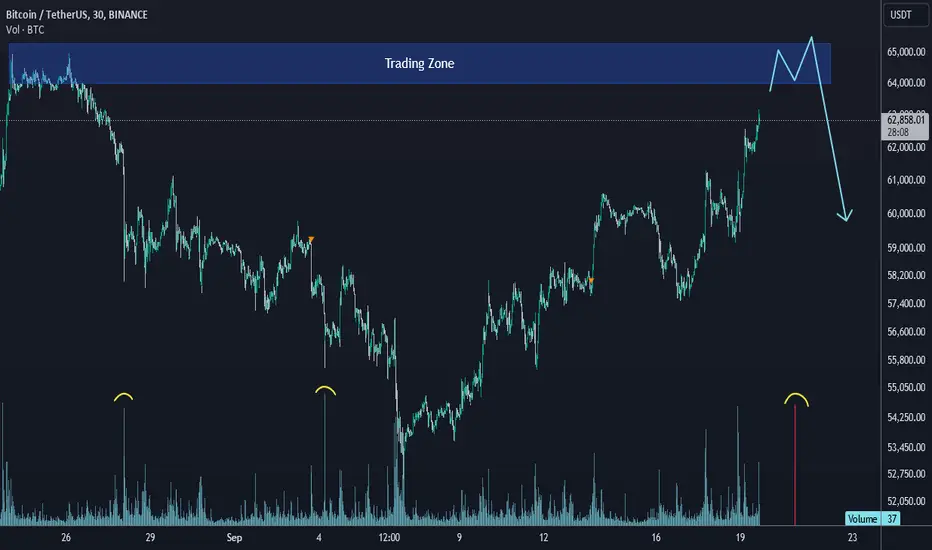Image resolution: width=932 pixels, height=550 pixels.
Task: Select the blue zigzag peak above Trading Zone
Action: pyautogui.click(x=811, y=40)
